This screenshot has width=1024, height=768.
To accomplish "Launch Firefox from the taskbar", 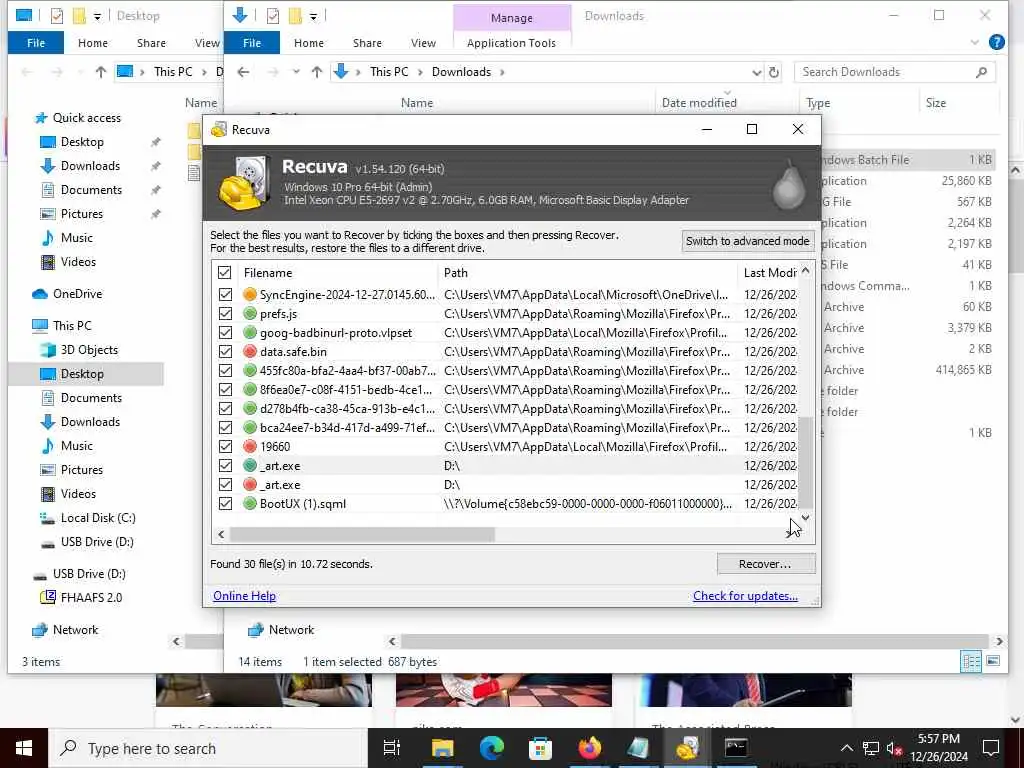I will 589,748.
